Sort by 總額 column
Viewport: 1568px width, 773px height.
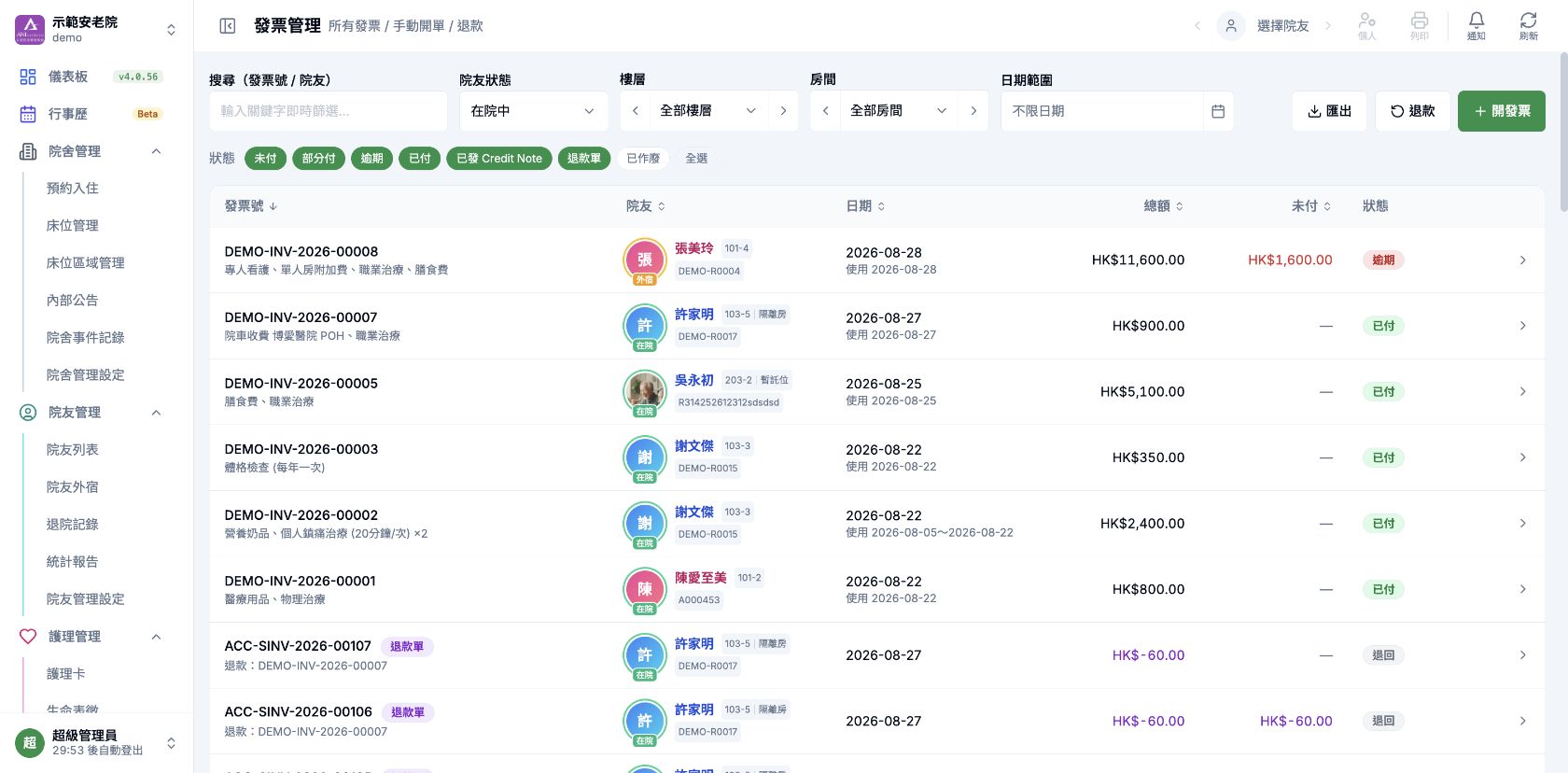1164,206
